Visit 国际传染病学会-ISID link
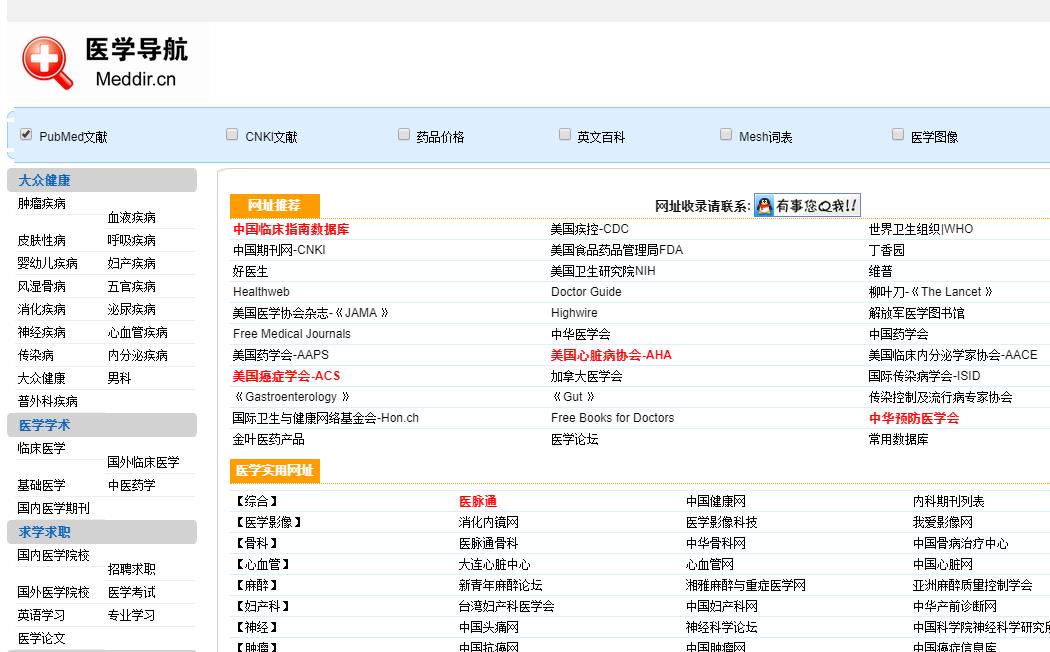Image resolution: width=1050 pixels, height=652 pixels. click(x=924, y=376)
